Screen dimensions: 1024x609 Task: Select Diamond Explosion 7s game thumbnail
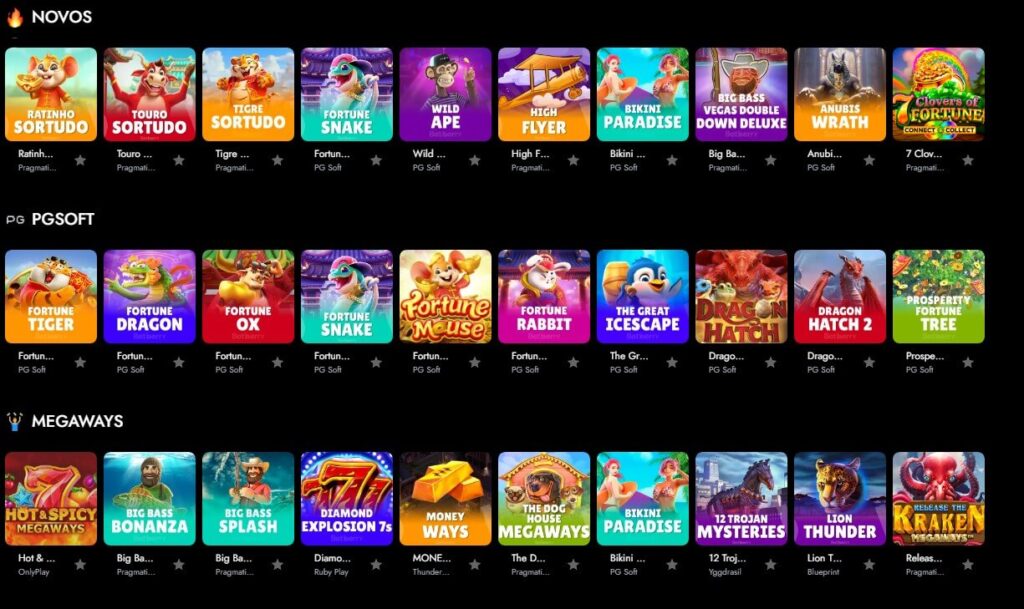(347, 499)
